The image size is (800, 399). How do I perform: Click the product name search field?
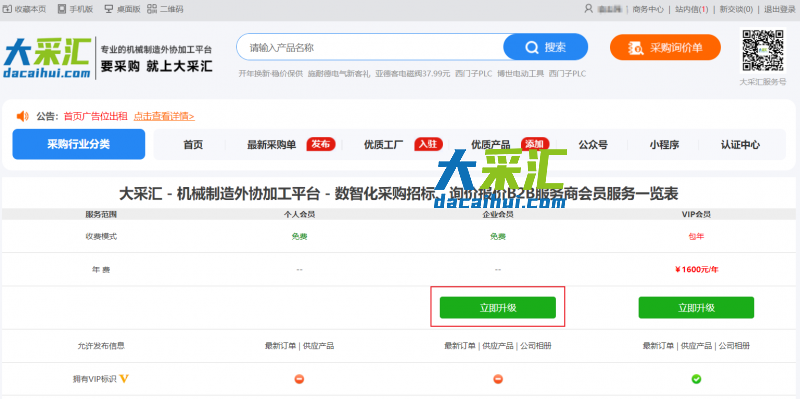371,47
